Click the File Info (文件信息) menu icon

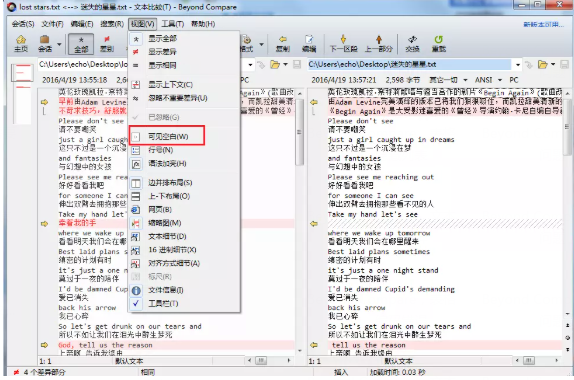pos(136,290)
